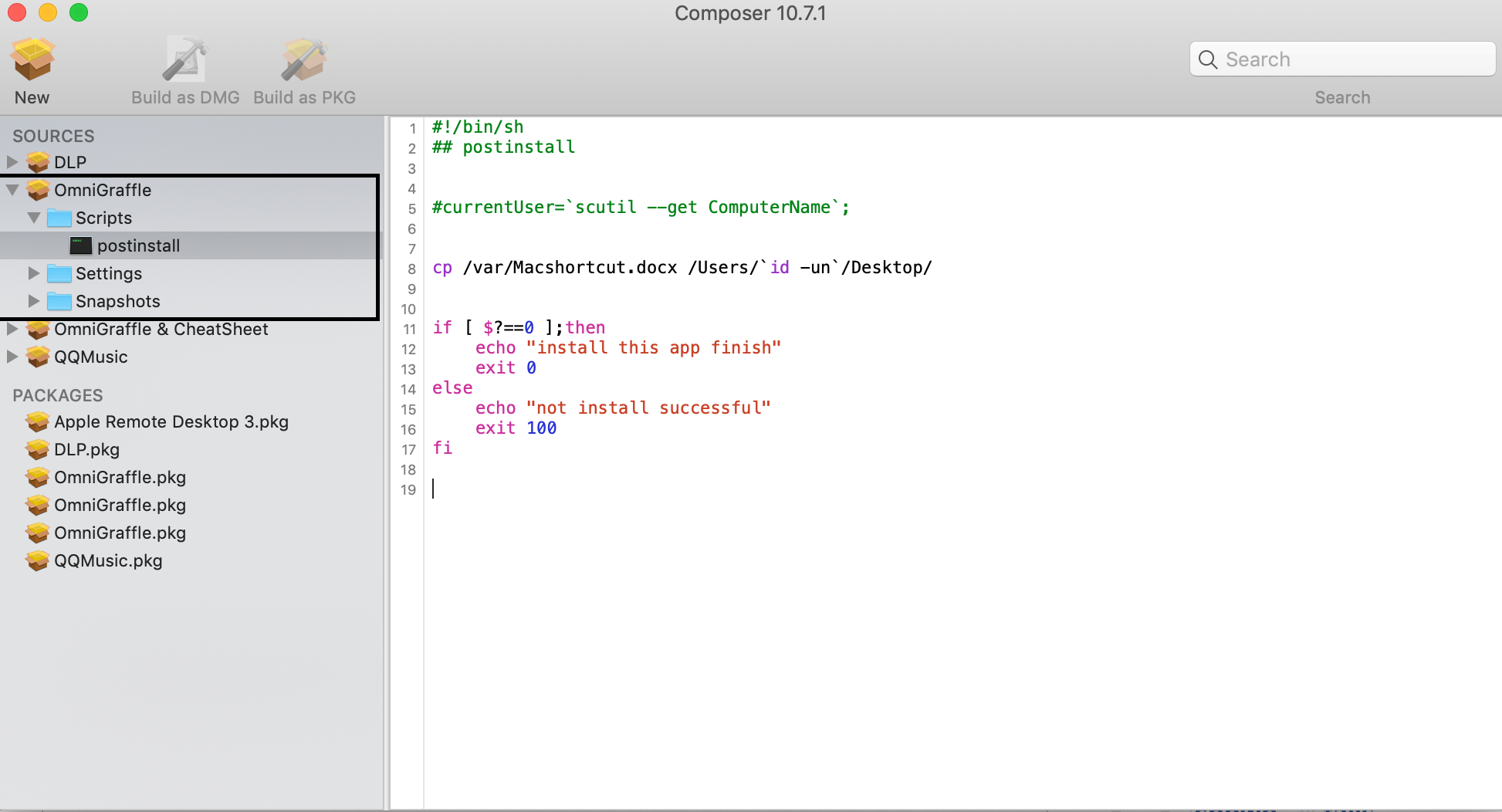Image resolution: width=1502 pixels, height=812 pixels.
Task: Select the DLP source label
Action: 70,162
